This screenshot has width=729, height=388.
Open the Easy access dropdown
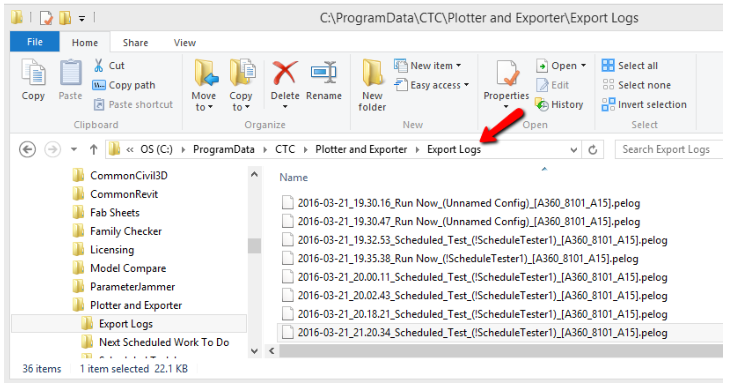coord(431,85)
